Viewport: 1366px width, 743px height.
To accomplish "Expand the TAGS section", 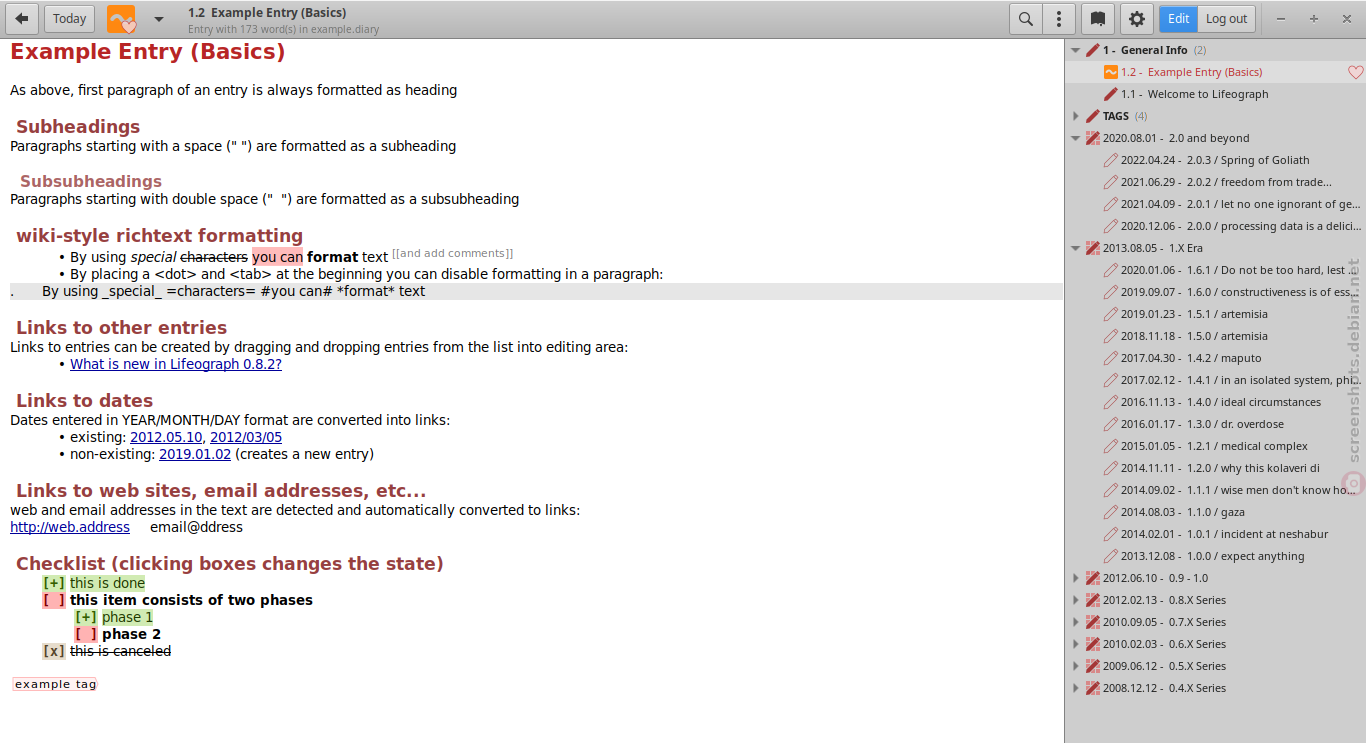I will pos(1076,116).
